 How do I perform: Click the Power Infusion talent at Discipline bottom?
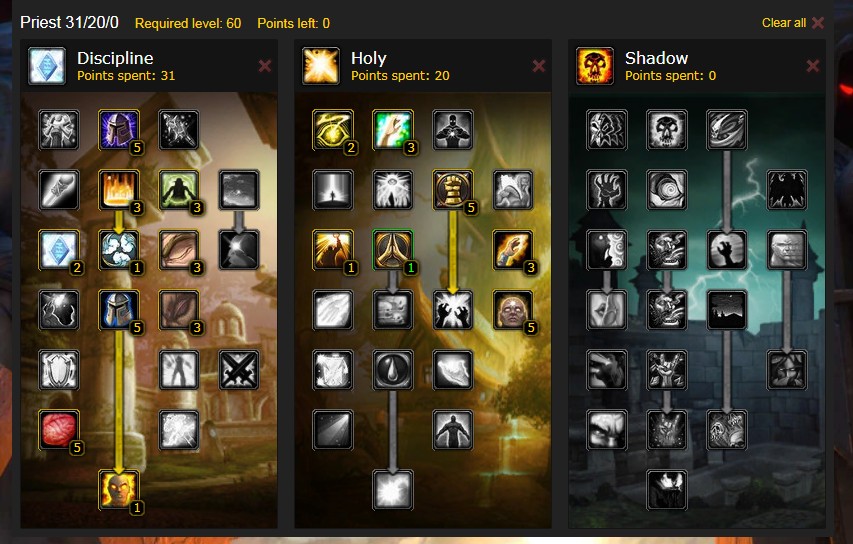[x=119, y=490]
